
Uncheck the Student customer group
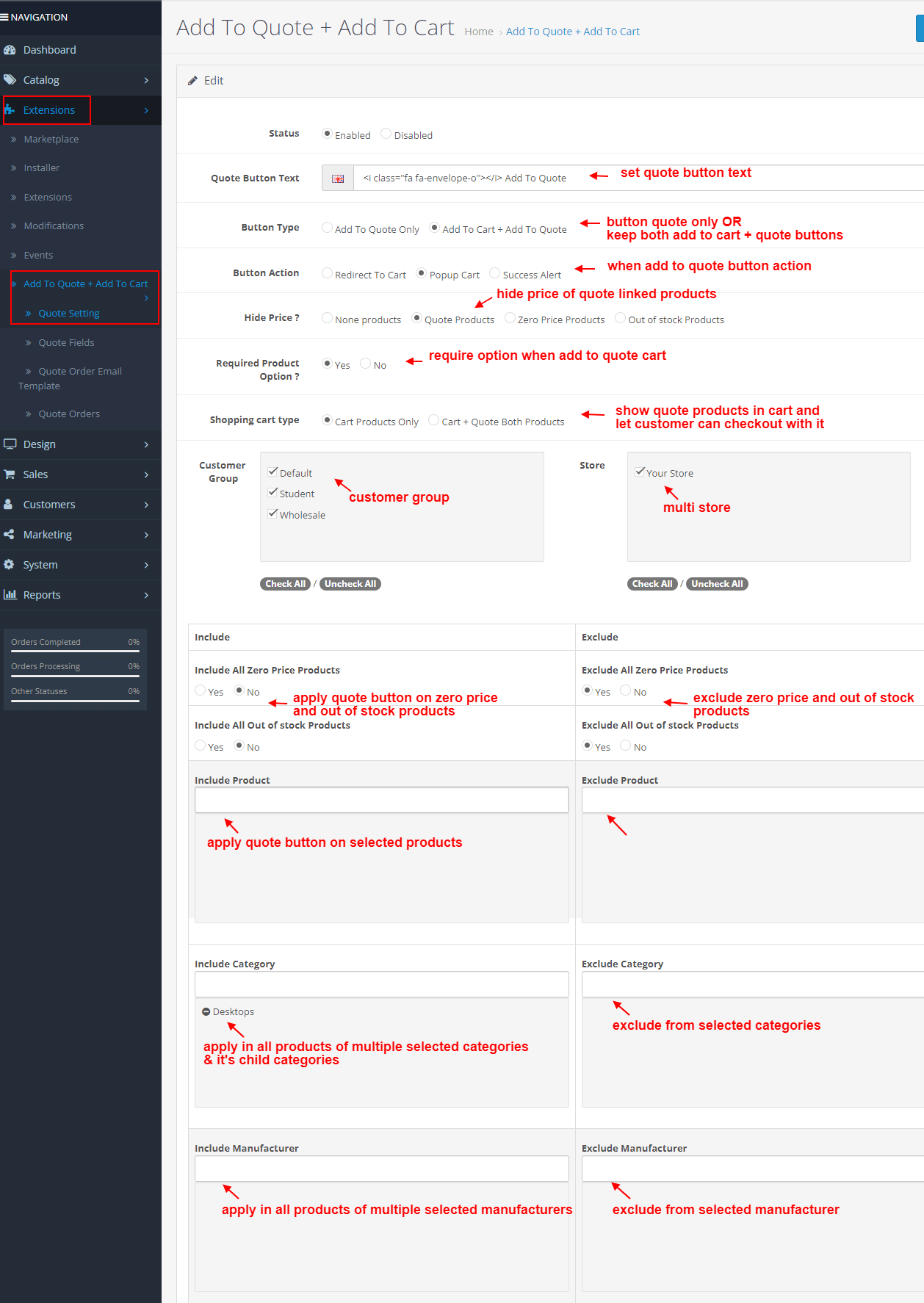pos(272,493)
